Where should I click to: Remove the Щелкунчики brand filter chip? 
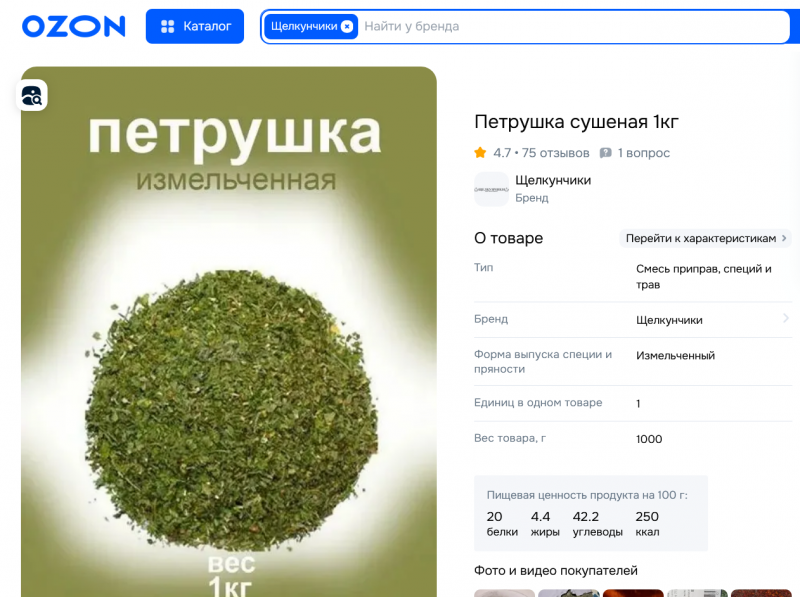347,27
